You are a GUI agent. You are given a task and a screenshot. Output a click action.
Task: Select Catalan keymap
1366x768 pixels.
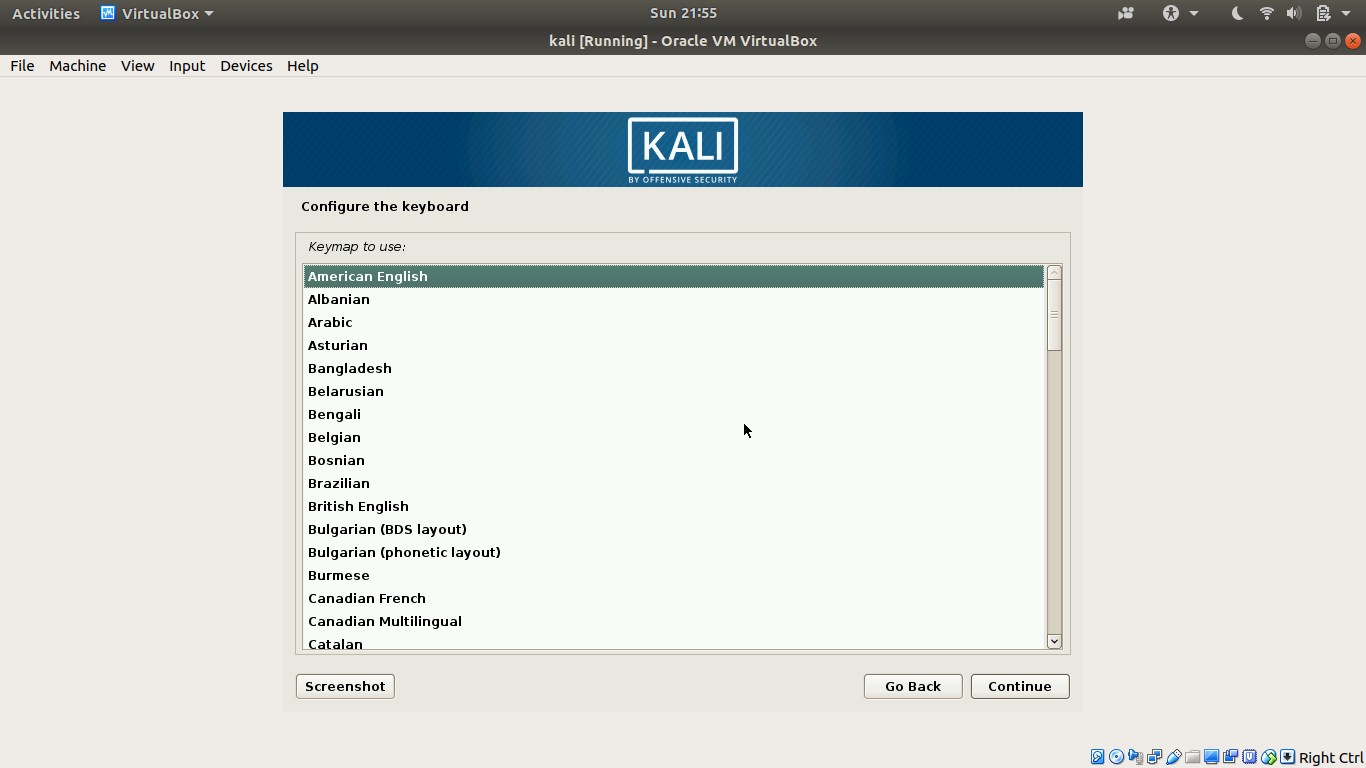click(x=674, y=642)
